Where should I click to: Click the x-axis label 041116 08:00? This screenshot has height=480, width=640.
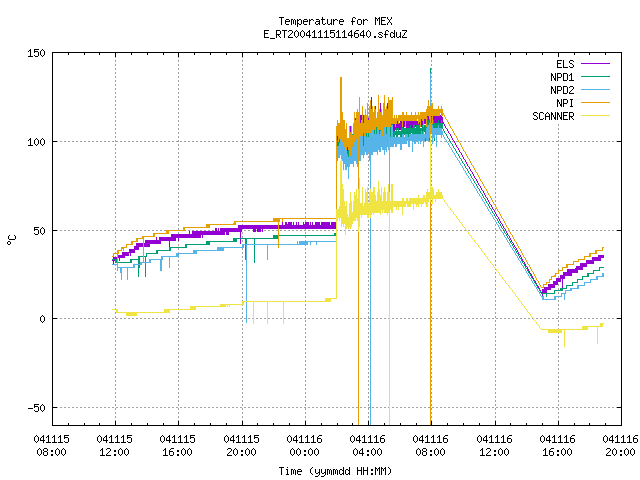(x=431, y=446)
